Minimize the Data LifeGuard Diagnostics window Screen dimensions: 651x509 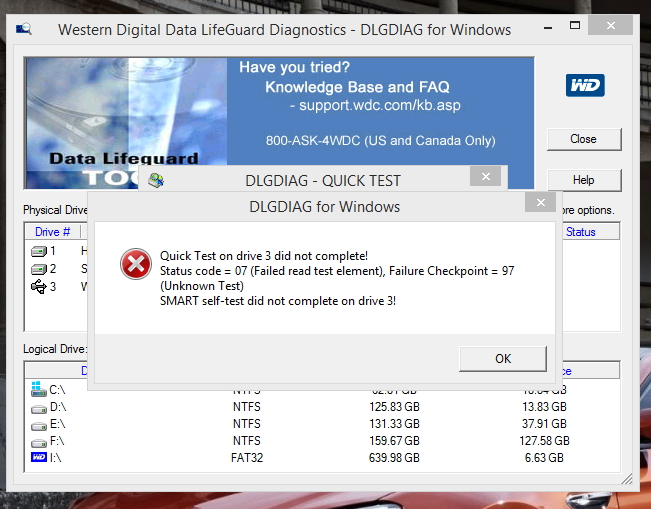(x=548, y=28)
